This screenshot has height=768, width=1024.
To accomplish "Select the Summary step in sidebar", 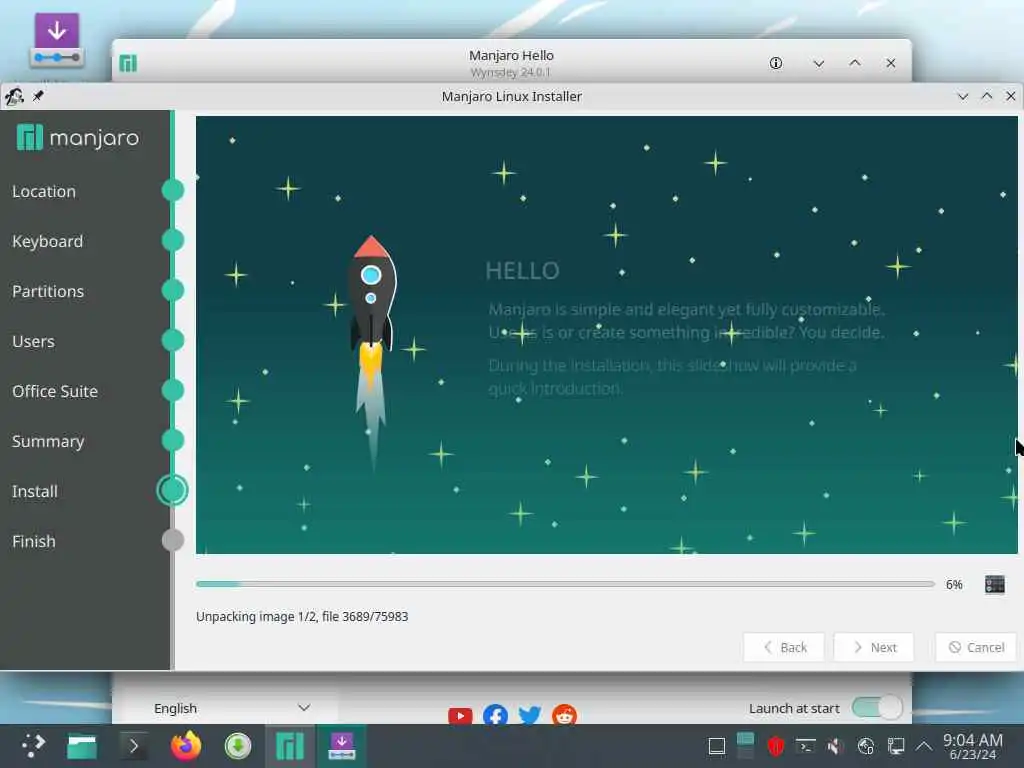I will coord(48,441).
